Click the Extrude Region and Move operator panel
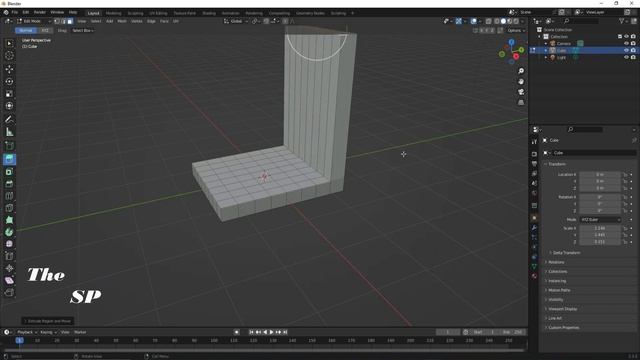 pyautogui.click(x=48, y=321)
